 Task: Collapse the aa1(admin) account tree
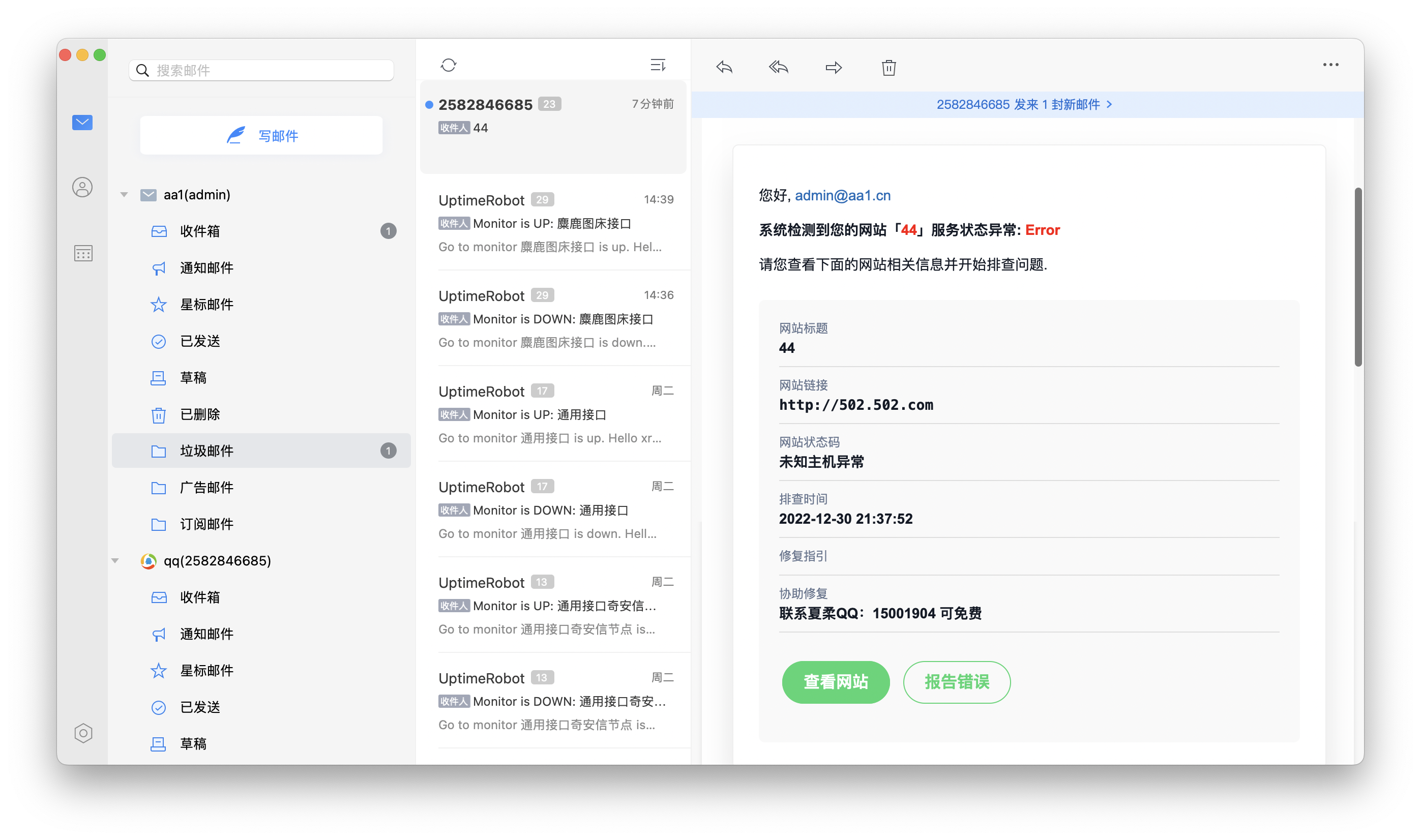tap(124, 195)
